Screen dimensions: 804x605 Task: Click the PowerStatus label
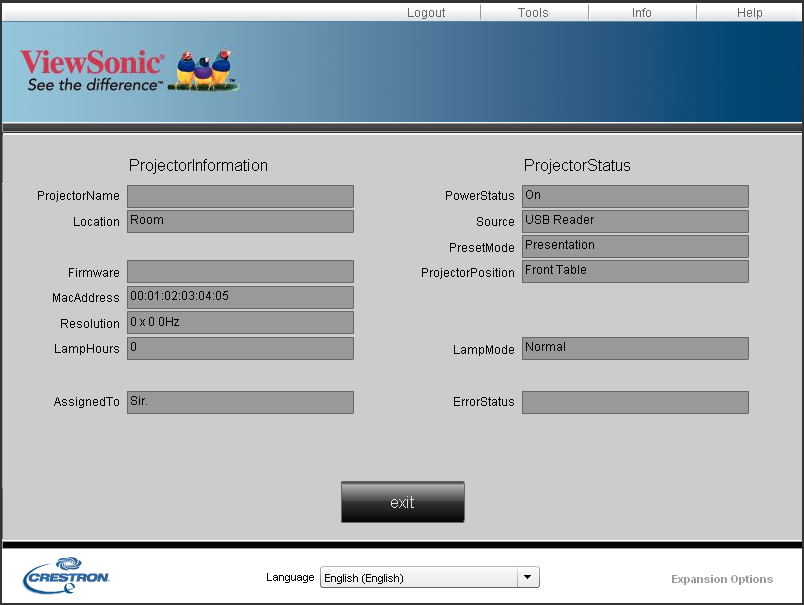click(479, 196)
